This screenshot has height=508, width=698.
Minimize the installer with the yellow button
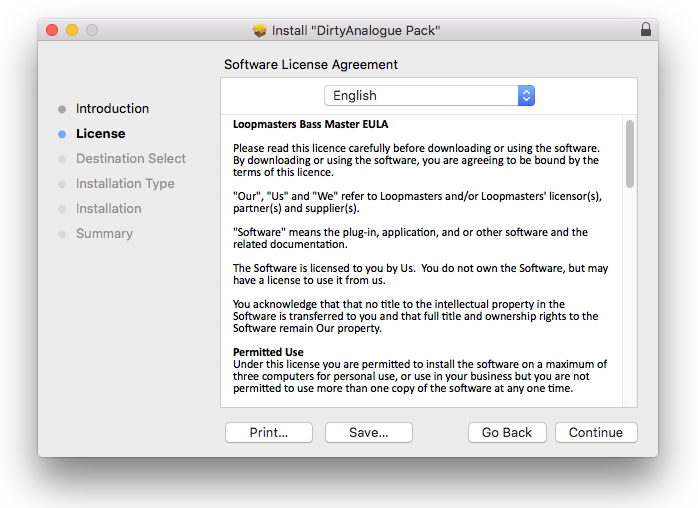(x=72, y=30)
